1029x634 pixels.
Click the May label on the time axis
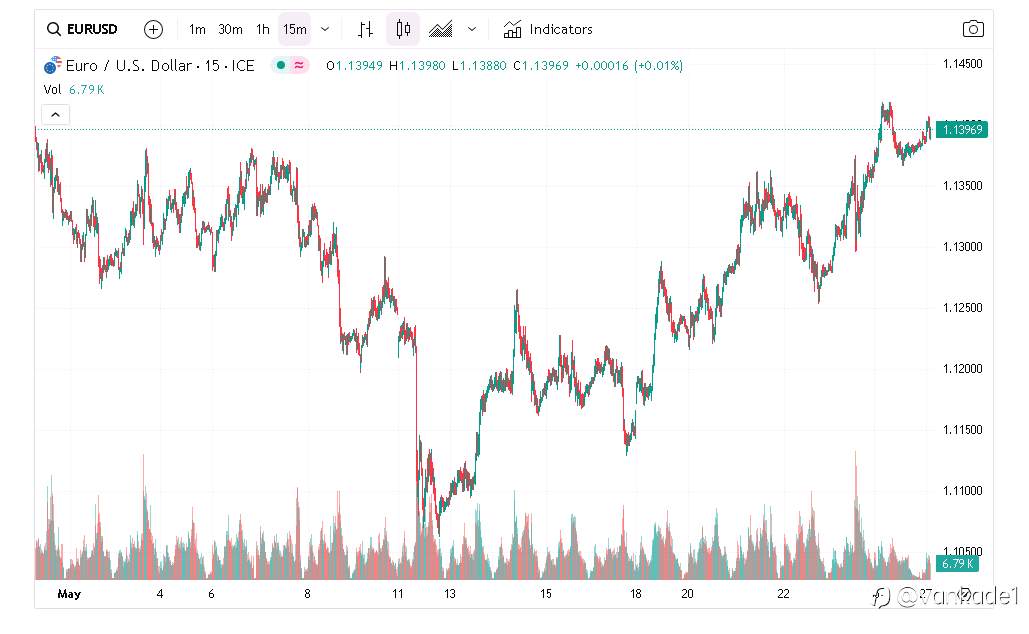[x=69, y=594]
